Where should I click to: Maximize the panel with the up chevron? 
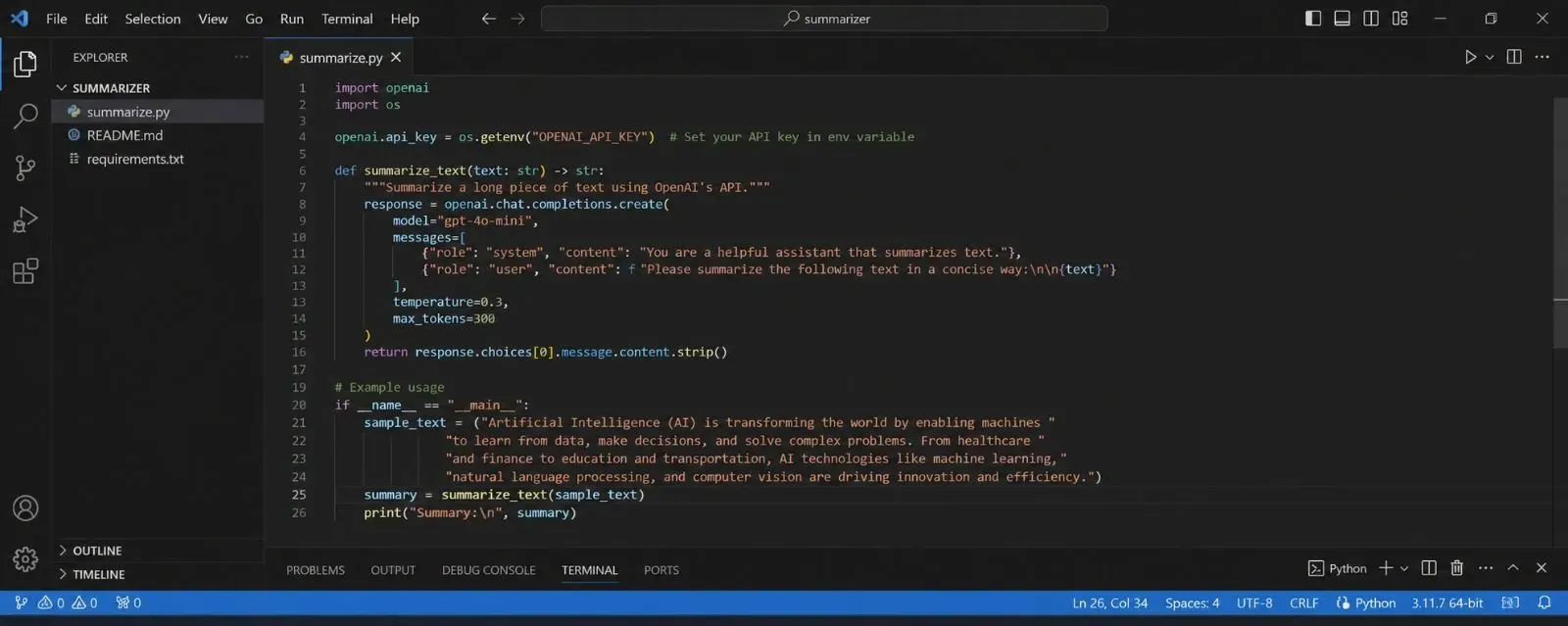[1513, 568]
